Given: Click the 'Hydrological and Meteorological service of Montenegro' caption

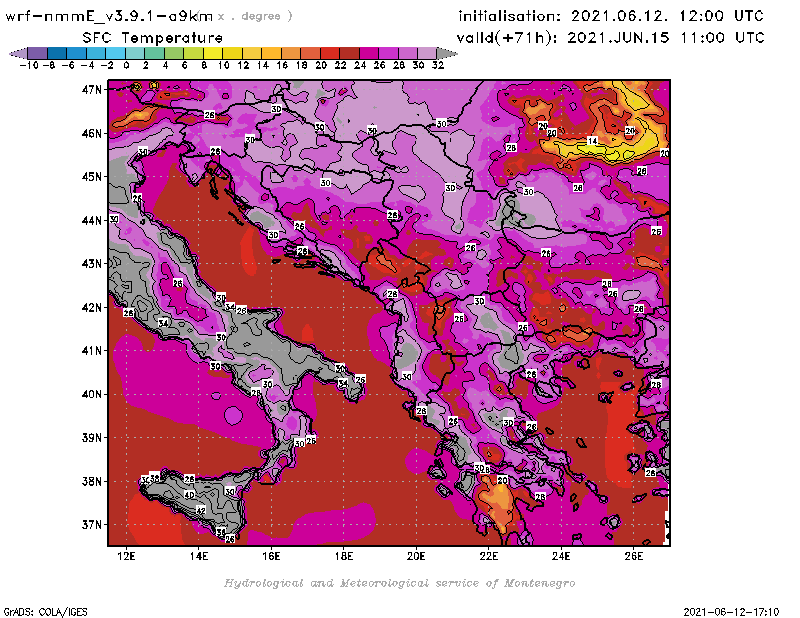Looking at the screenshot, I should tap(399, 583).
